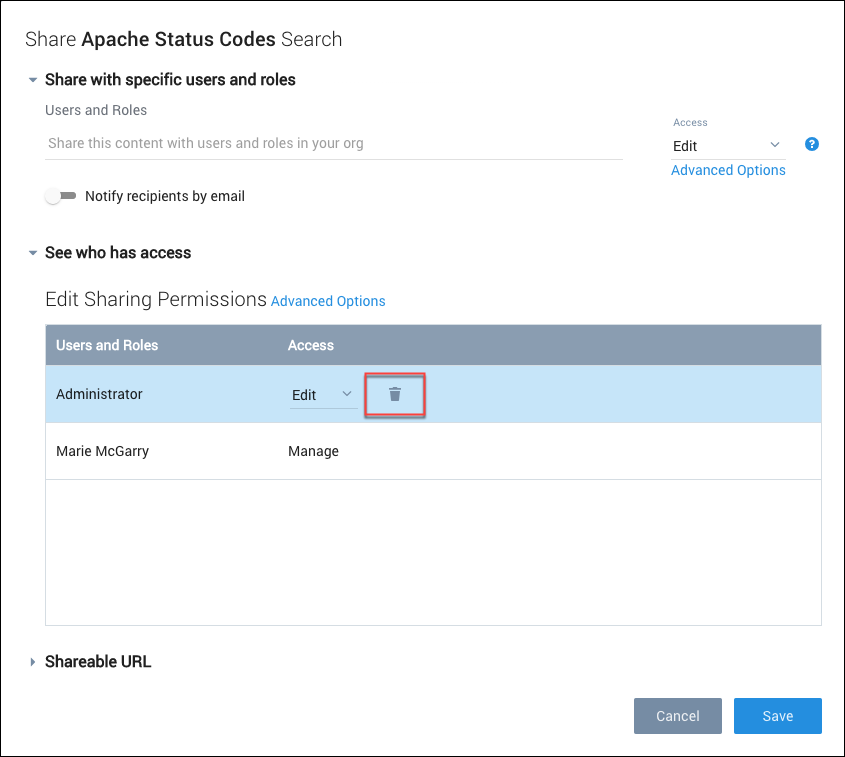Image resolution: width=845 pixels, height=757 pixels.
Task: Collapse the See who has access section
Action: click(x=33, y=253)
